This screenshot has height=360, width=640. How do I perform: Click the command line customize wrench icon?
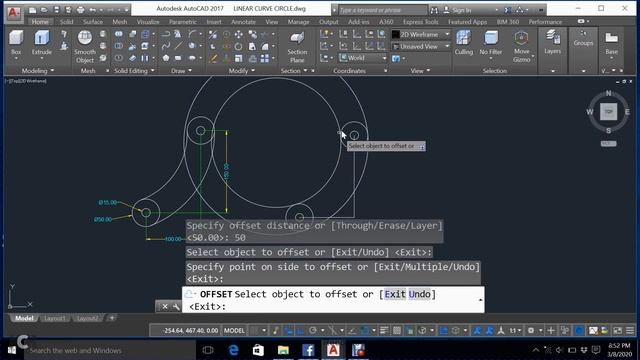click(176, 307)
